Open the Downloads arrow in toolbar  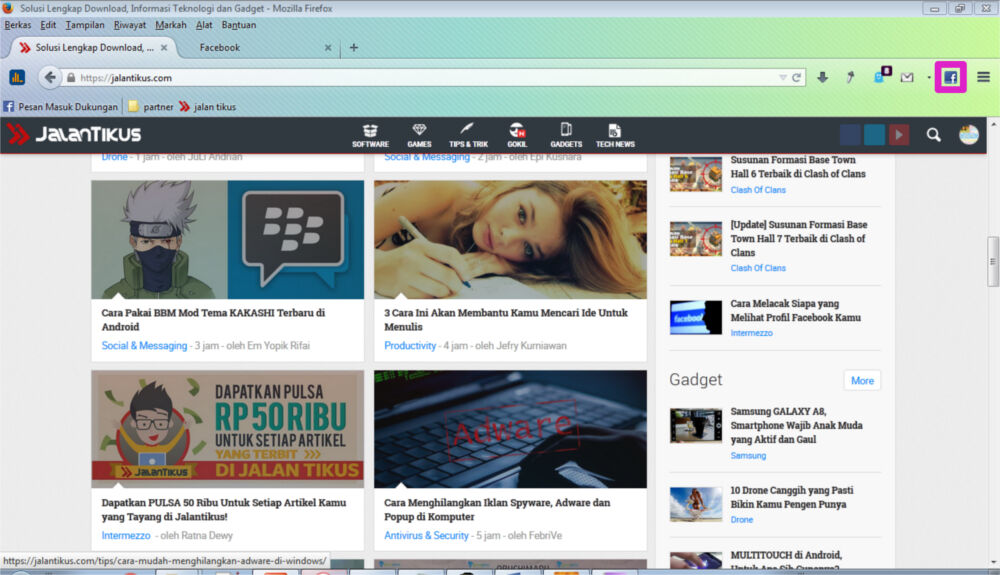(822, 77)
